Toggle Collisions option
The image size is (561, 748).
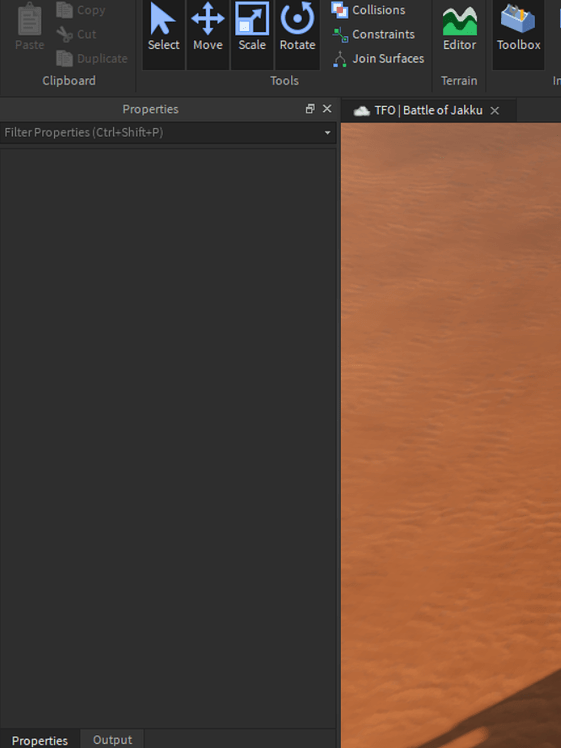click(368, 10)
